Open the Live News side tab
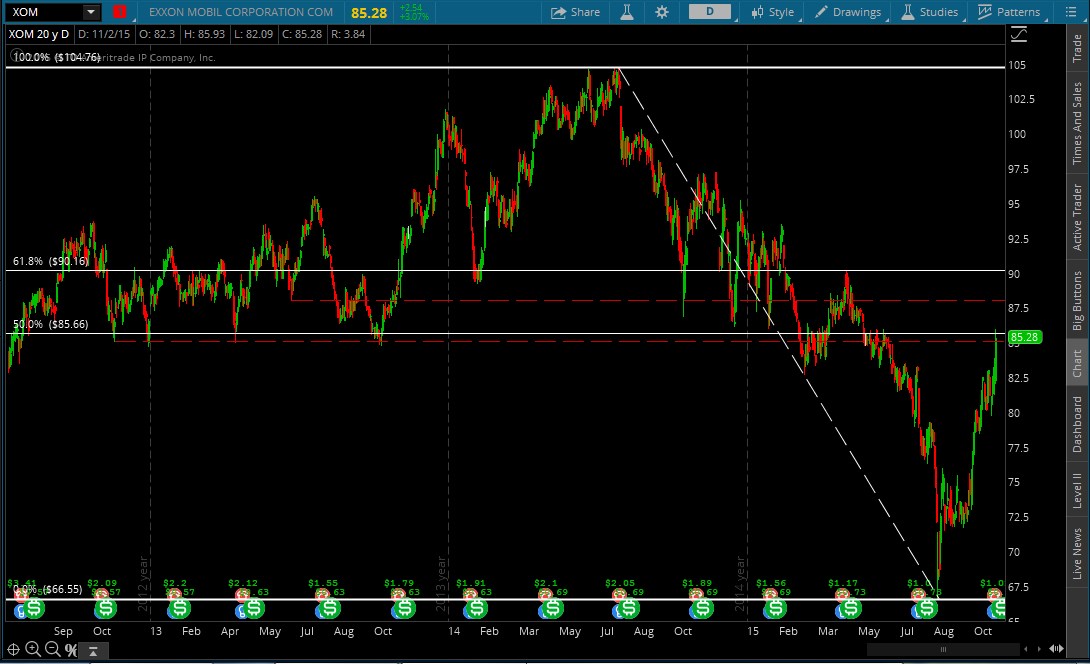The width and height of the screenshot is (1090, 664). pyautogui.click(x=1077, y=553)
